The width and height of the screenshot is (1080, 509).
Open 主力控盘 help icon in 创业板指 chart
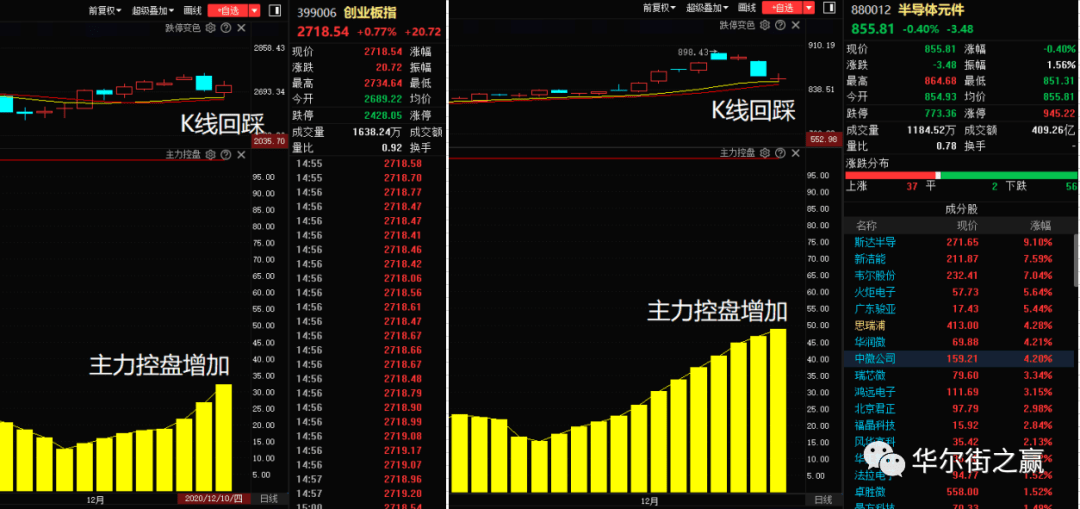click(x=225, y=155)
